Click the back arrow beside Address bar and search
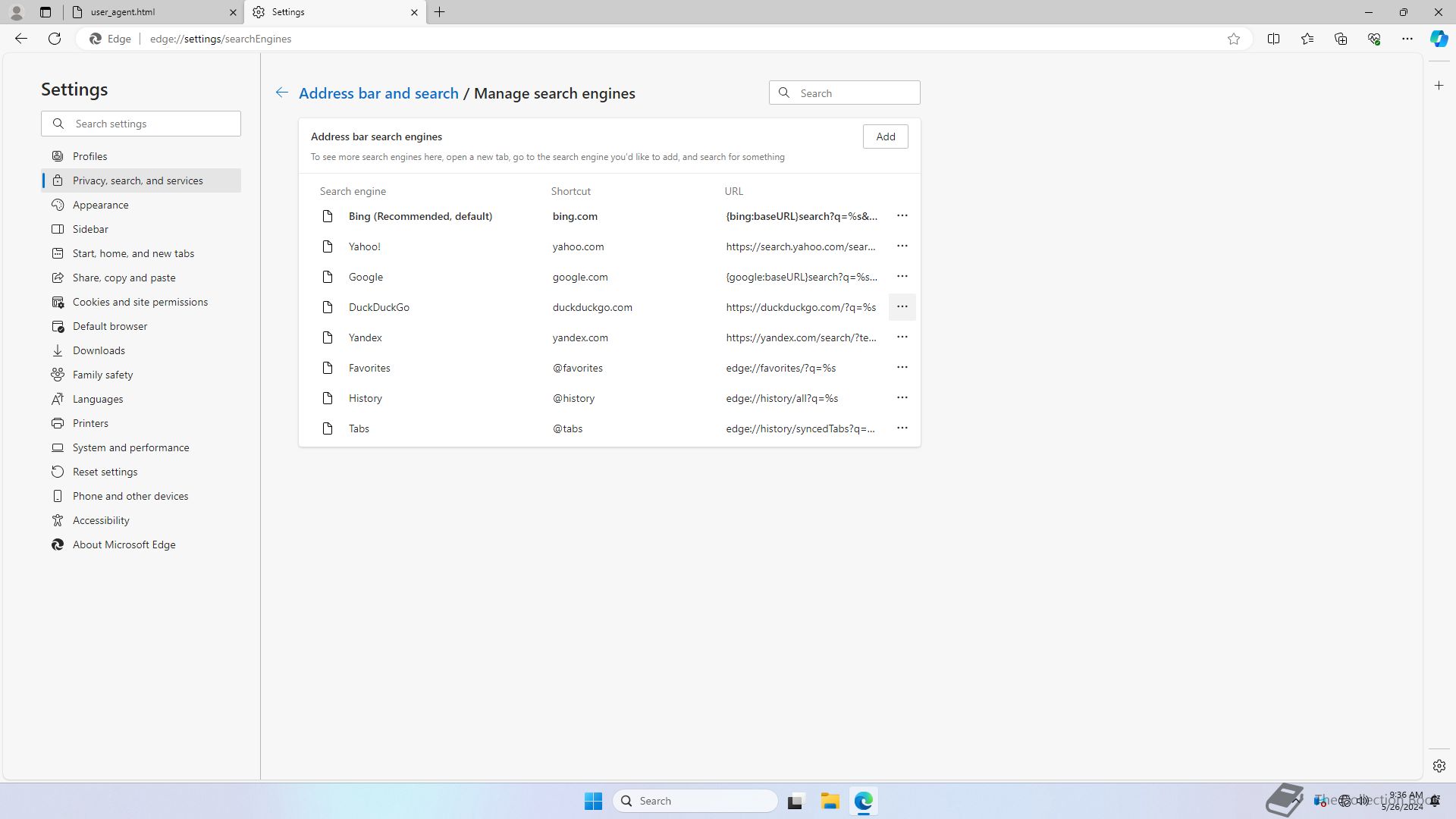Screen dimensions: 1456x819 pyautogui.click(x=281, y=93)
